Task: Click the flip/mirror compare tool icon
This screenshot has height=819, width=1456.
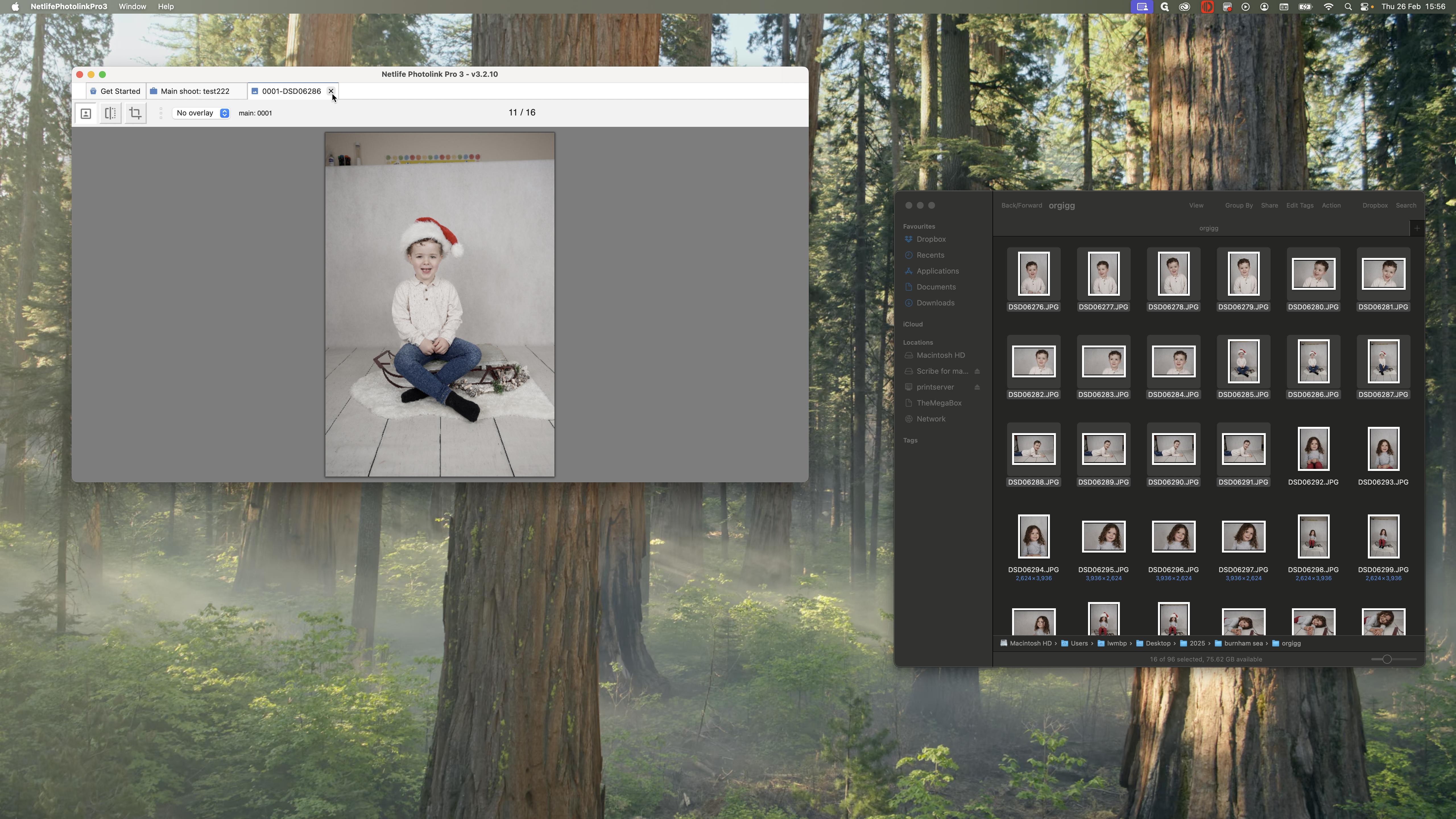Action: [111, 113]
